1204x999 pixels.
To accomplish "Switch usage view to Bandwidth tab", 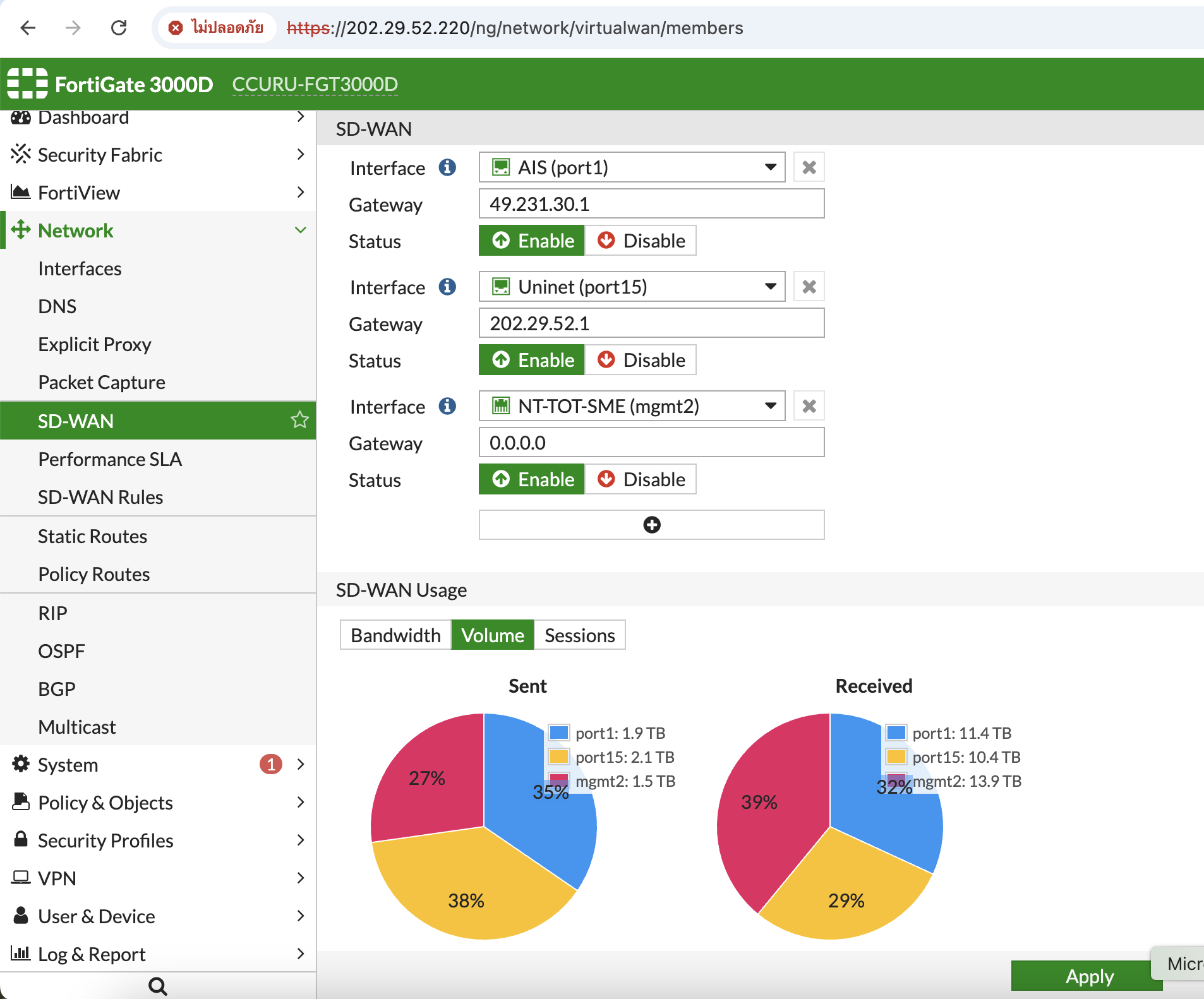I will 395,635.
